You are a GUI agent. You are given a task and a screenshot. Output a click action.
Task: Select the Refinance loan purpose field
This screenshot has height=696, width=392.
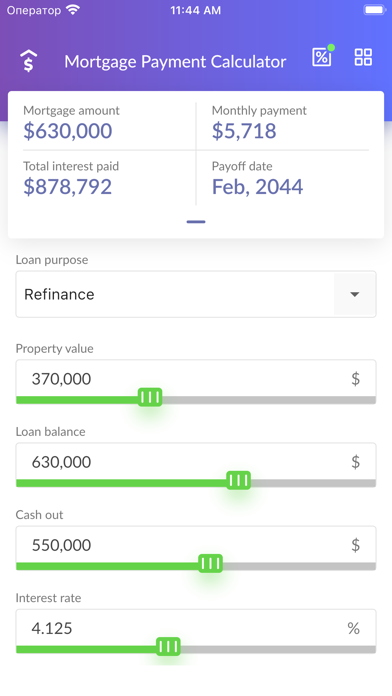pyautogui.click(x=196, y=294)
